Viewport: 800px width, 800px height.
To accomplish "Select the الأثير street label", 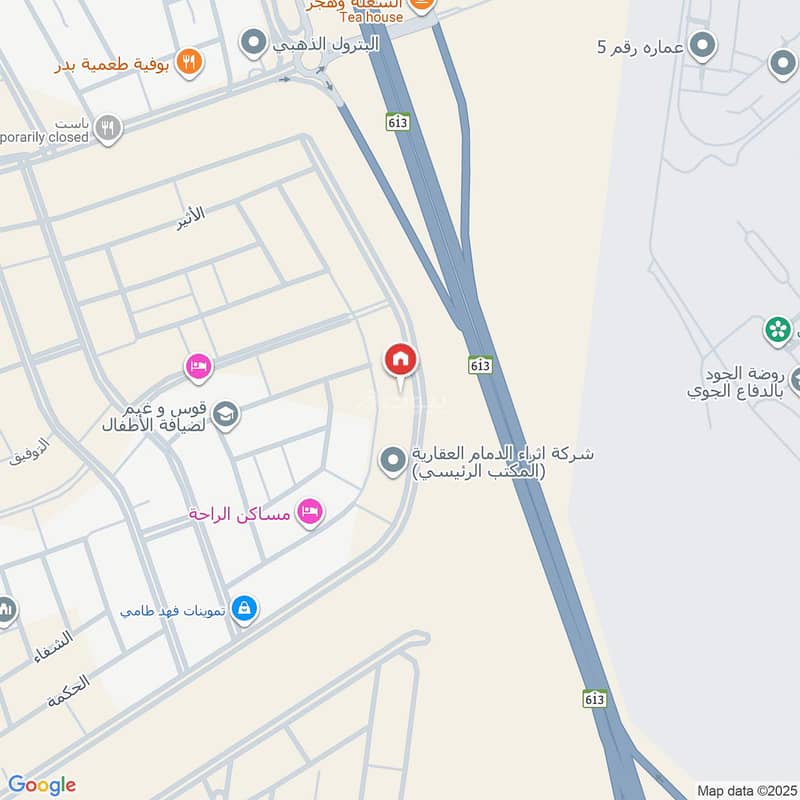I will [191, 218].
